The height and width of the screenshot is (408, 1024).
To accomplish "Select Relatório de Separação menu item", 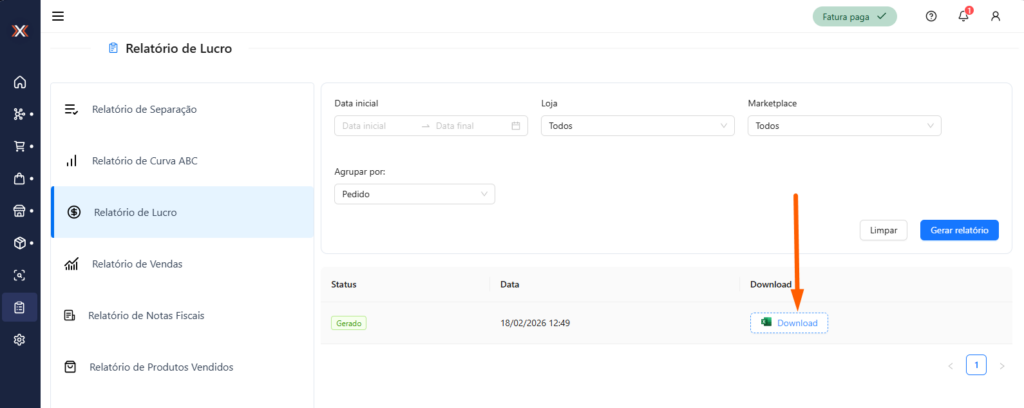I will tap(144, 109).
